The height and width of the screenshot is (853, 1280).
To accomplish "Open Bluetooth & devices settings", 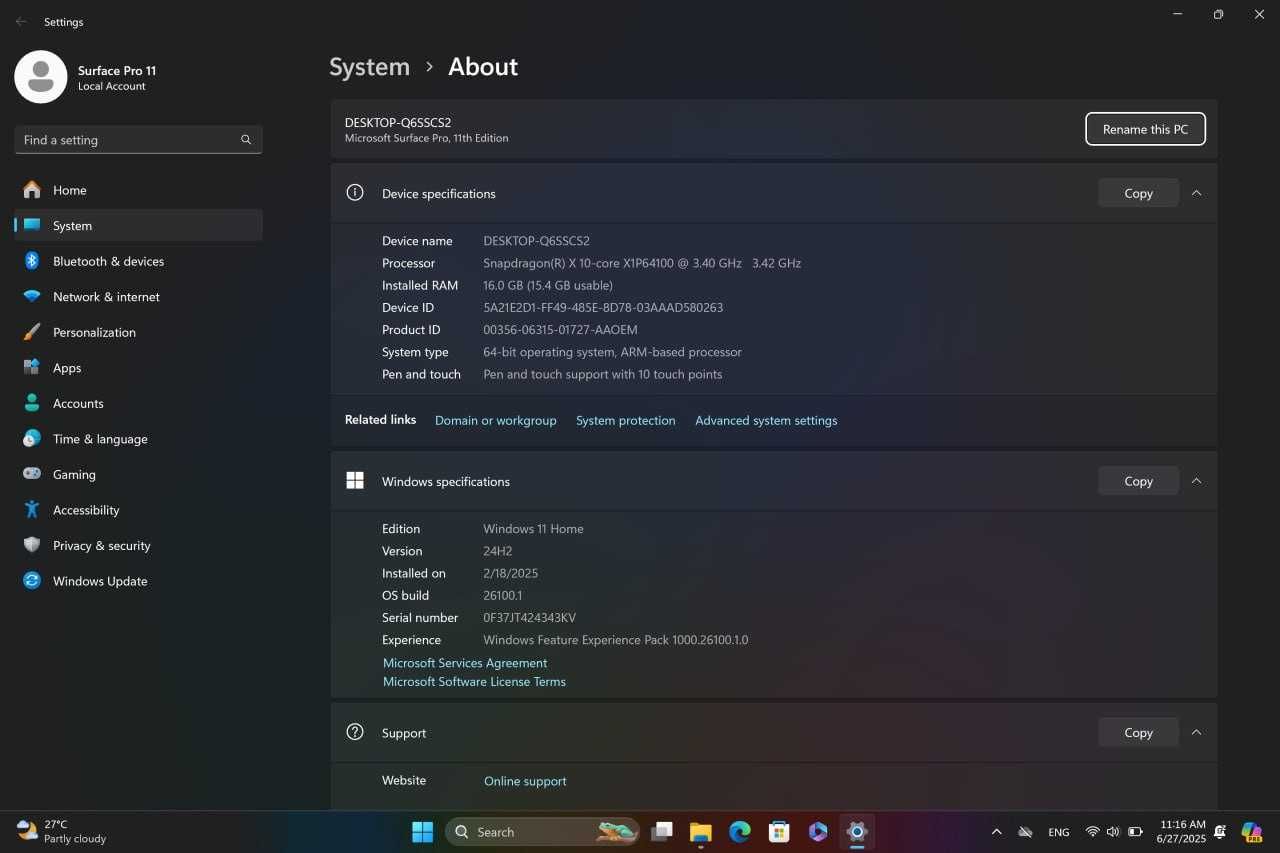I will point(138,261).
